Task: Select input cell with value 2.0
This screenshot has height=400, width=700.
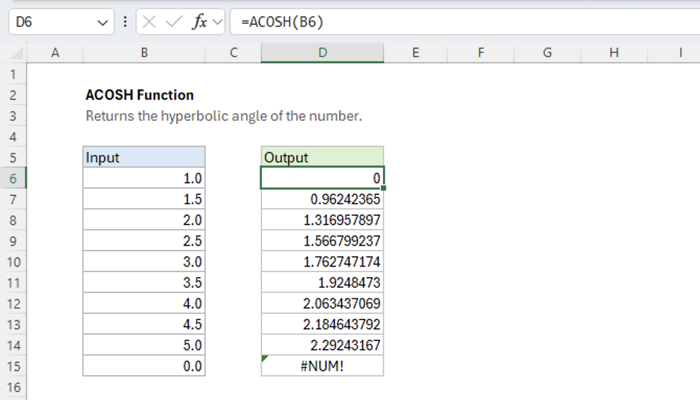Action: click(x=144, y=220)
